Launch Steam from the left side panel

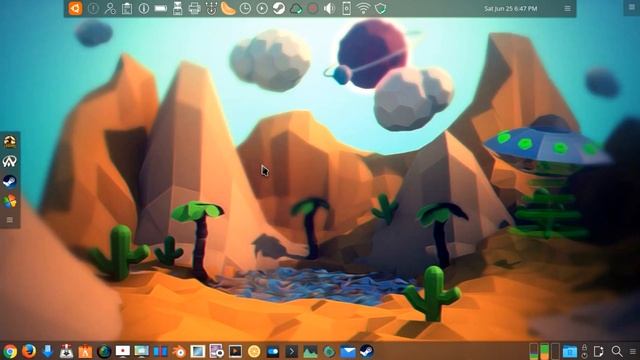pos(10,181)
